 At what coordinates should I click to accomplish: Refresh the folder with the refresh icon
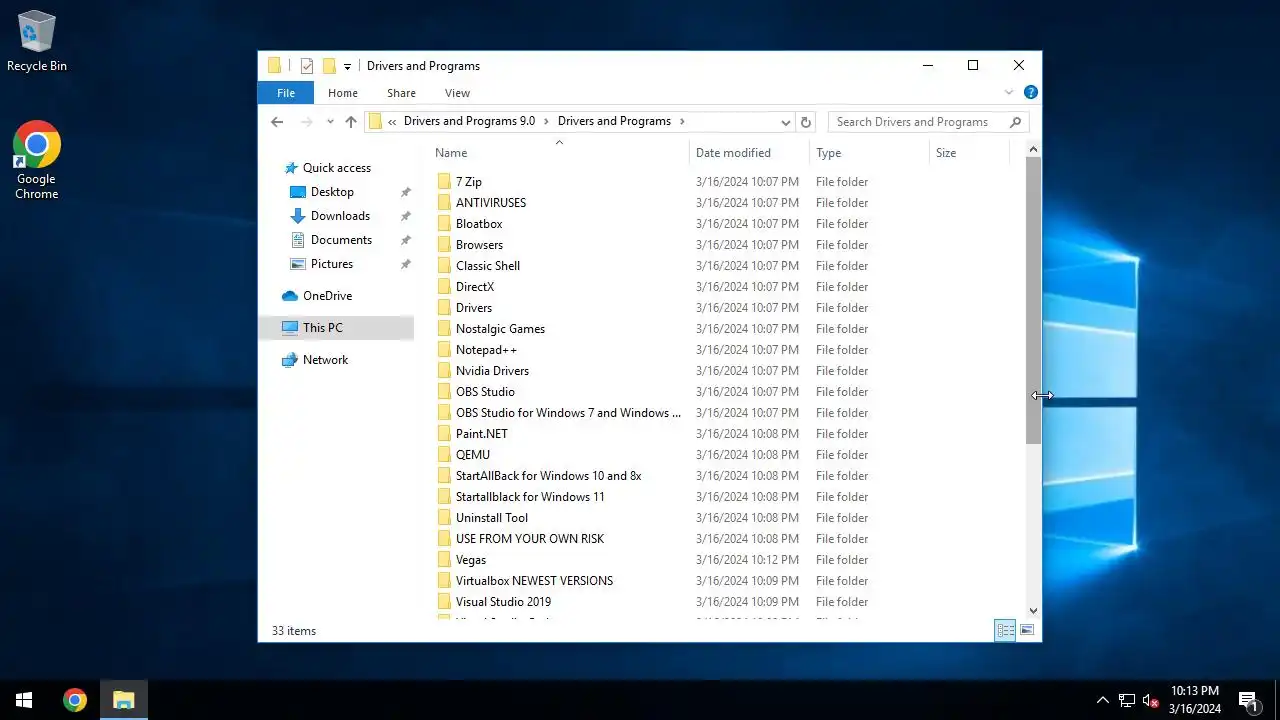point(806,122)
